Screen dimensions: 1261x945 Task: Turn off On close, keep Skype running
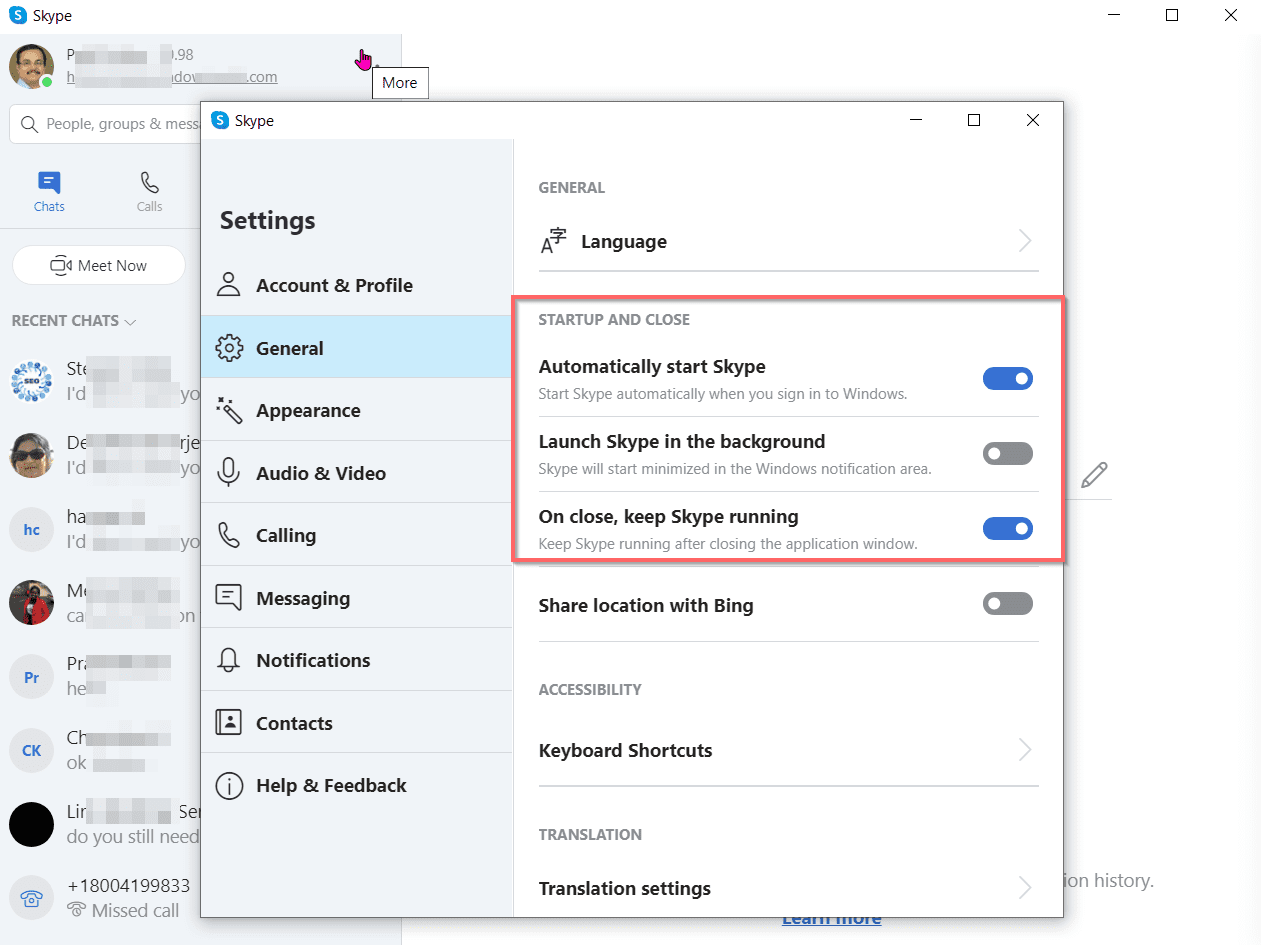pos(1007,529)
